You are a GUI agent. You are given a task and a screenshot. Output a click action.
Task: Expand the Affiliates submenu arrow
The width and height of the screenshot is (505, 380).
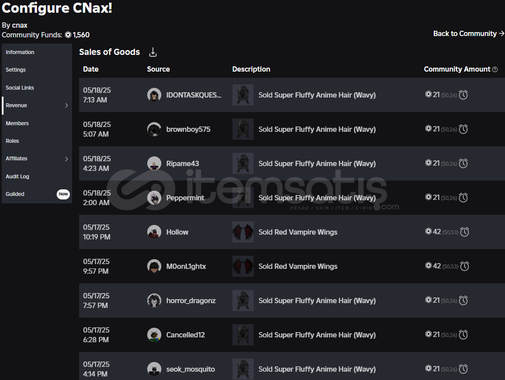click(66, 159)
